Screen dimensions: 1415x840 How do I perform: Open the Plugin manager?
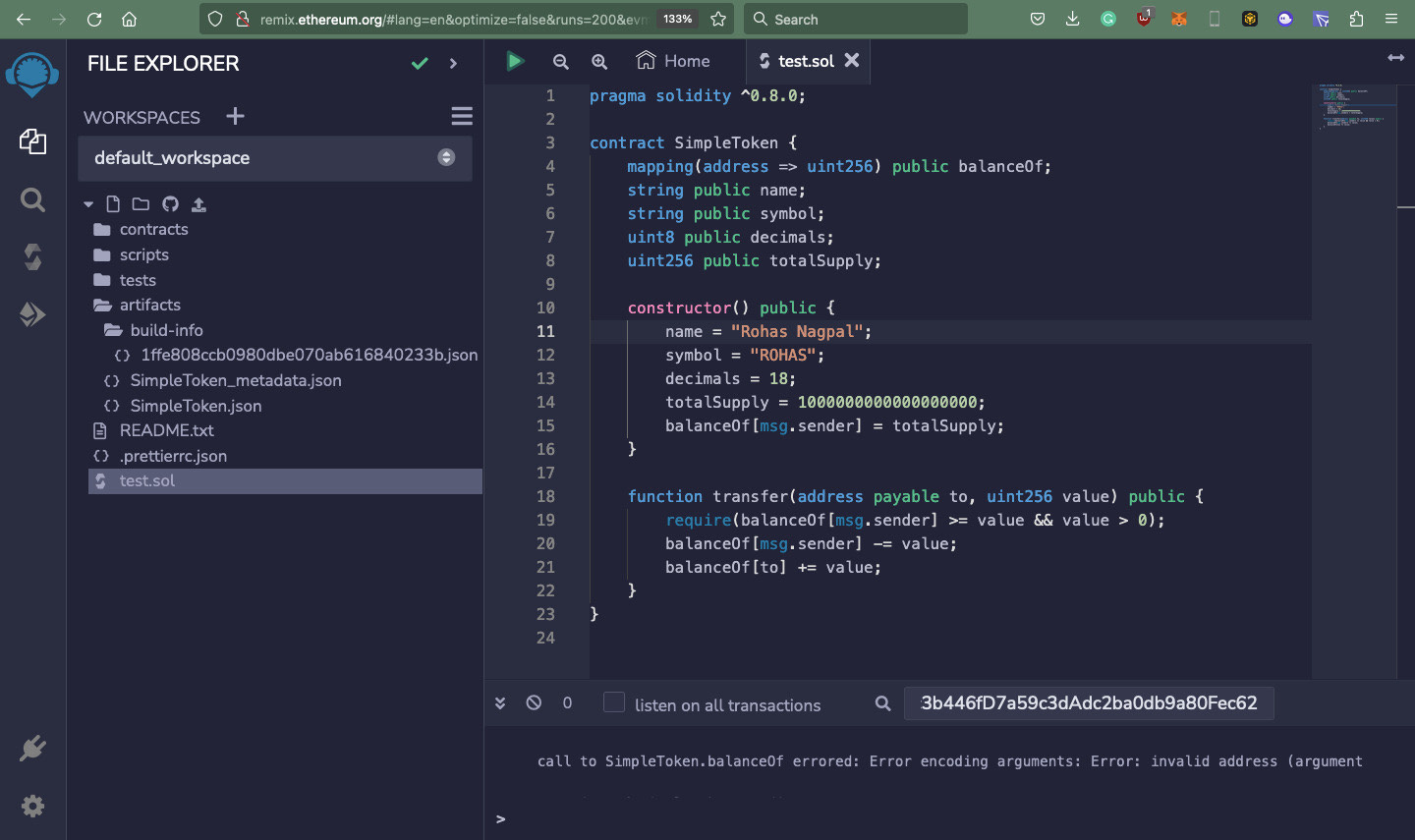32,748
